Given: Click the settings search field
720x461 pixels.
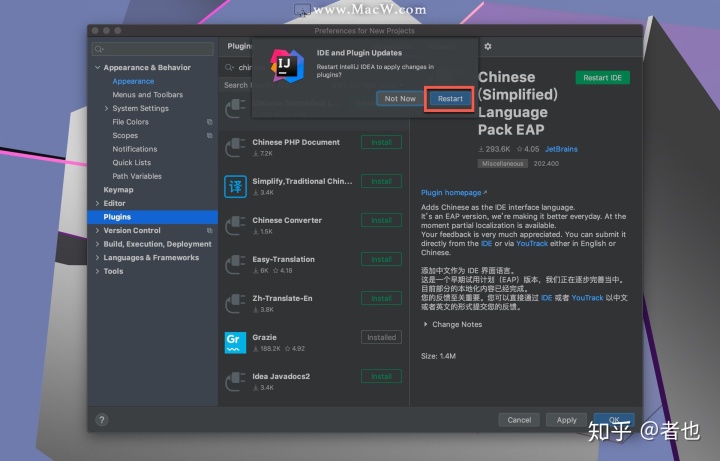Looking at the screenshot, I should pyautogui.click(x=153, y=49).
